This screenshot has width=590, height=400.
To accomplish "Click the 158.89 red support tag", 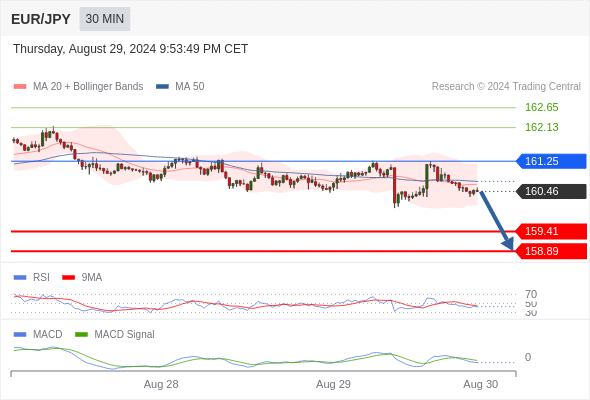I will click(551, 251).
